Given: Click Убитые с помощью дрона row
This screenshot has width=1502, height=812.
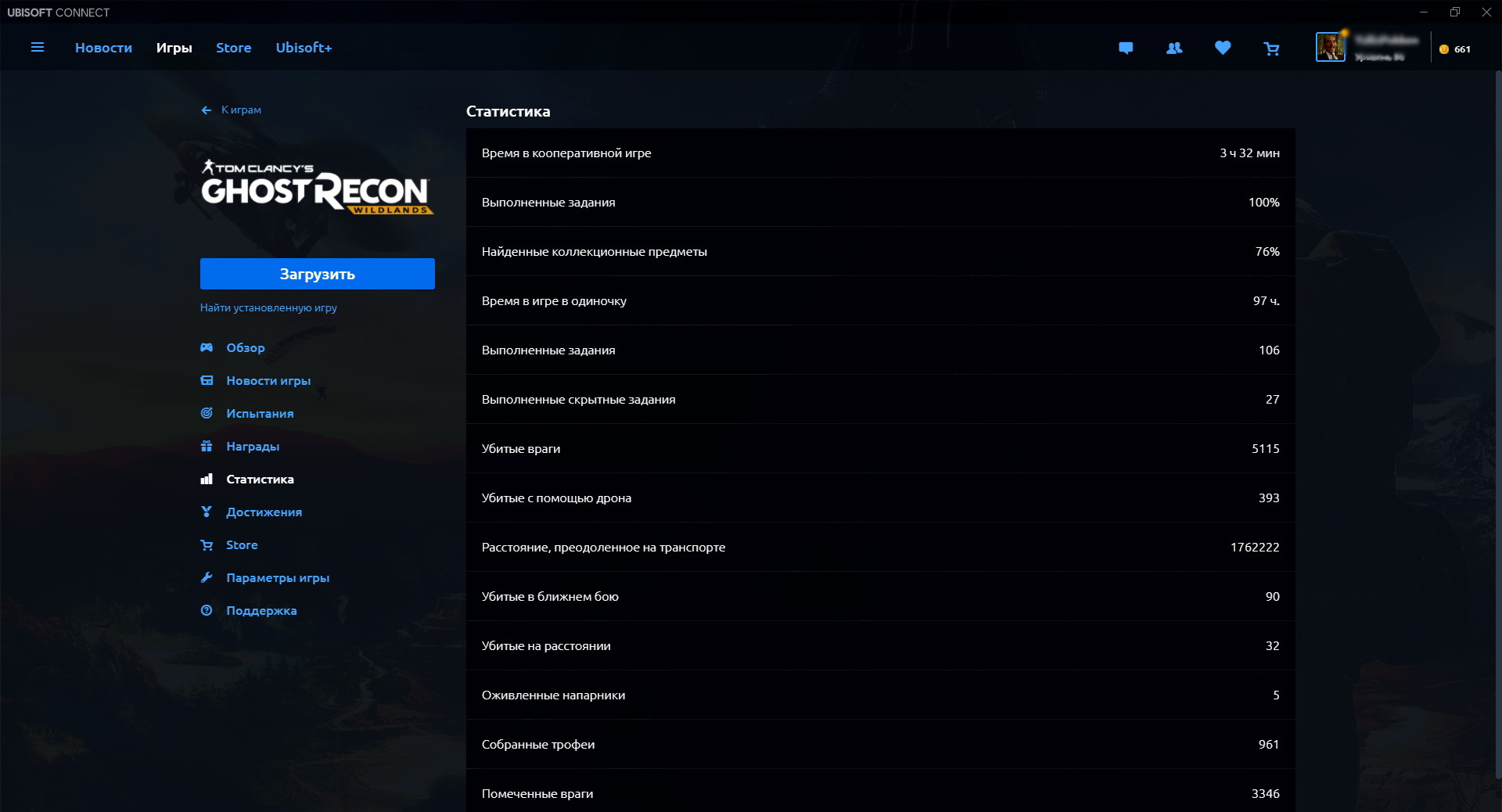Looking at the screenshot, I should [x=880, y=498].
